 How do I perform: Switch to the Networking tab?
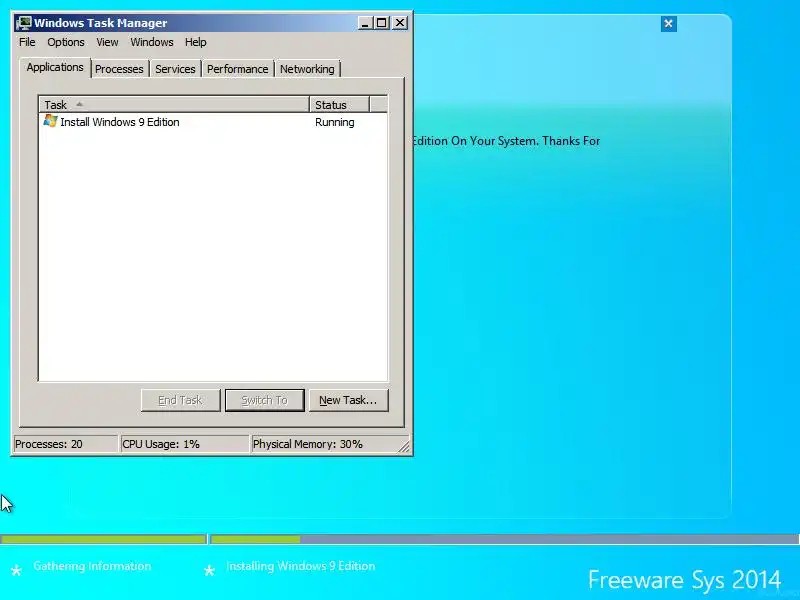[307, 69]
